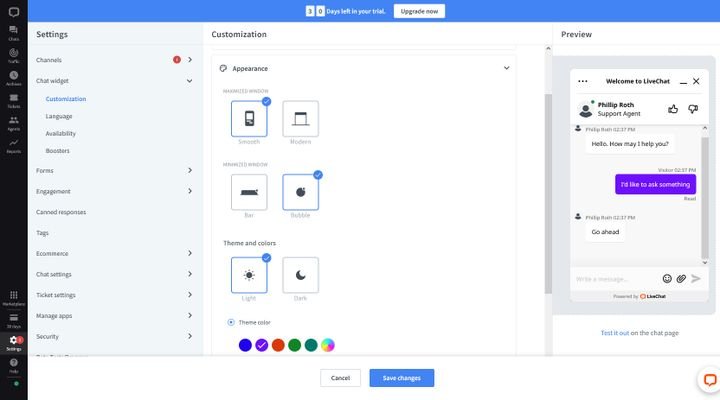Click the Save changes button
The width and height of the screenshot is (720, 400).
coord(402,378)
